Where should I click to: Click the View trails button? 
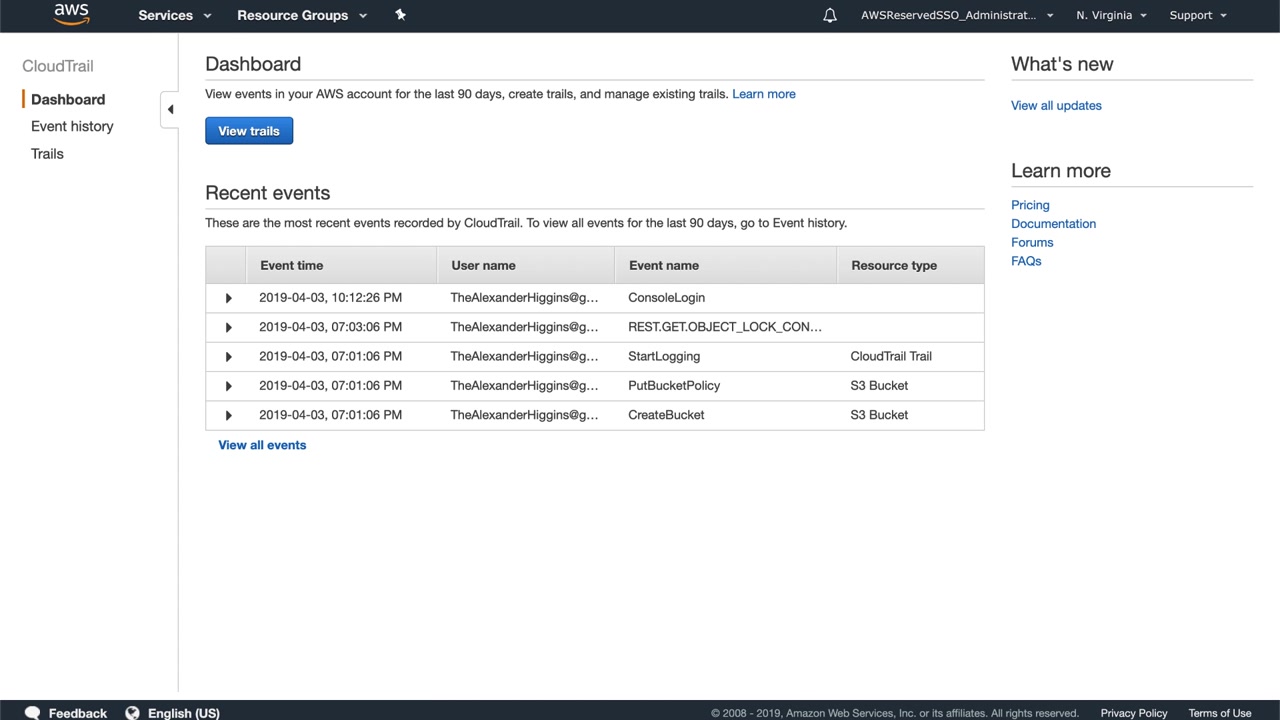(x=249, y=131)
